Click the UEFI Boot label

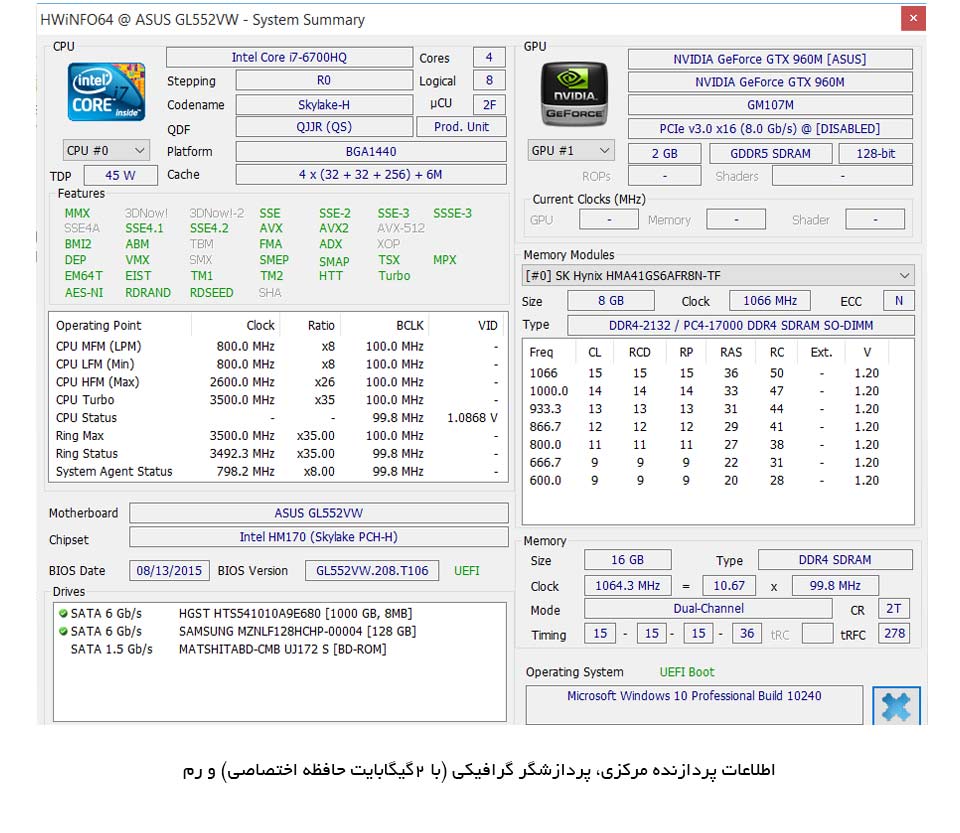coord(687,672)
